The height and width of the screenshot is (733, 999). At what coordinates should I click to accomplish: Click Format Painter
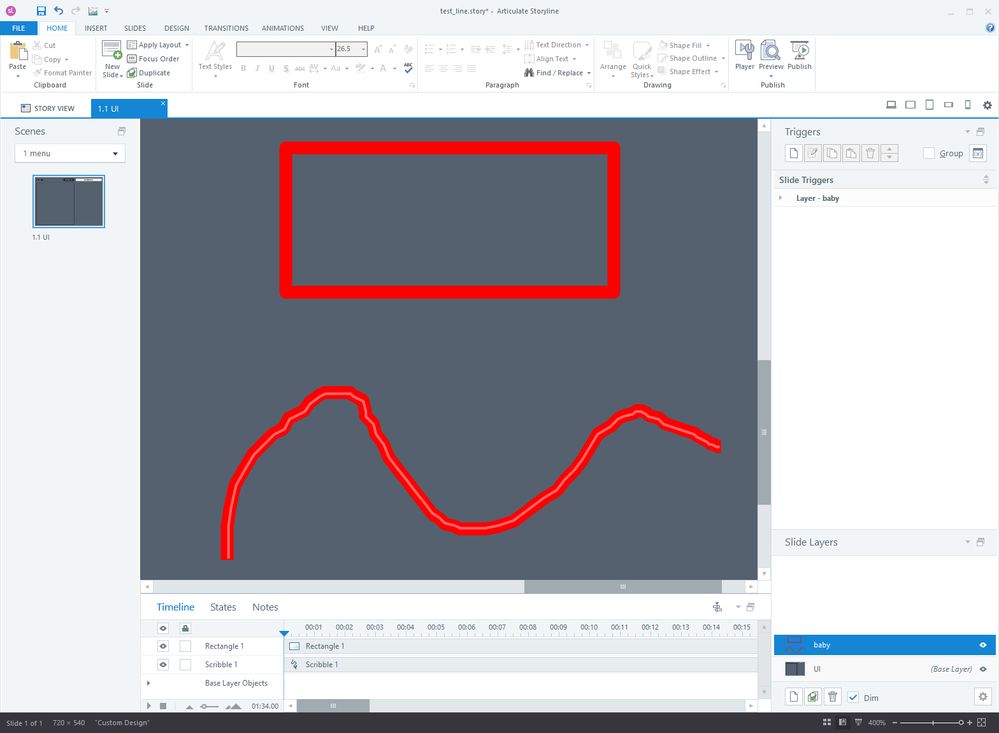point(63,73)
